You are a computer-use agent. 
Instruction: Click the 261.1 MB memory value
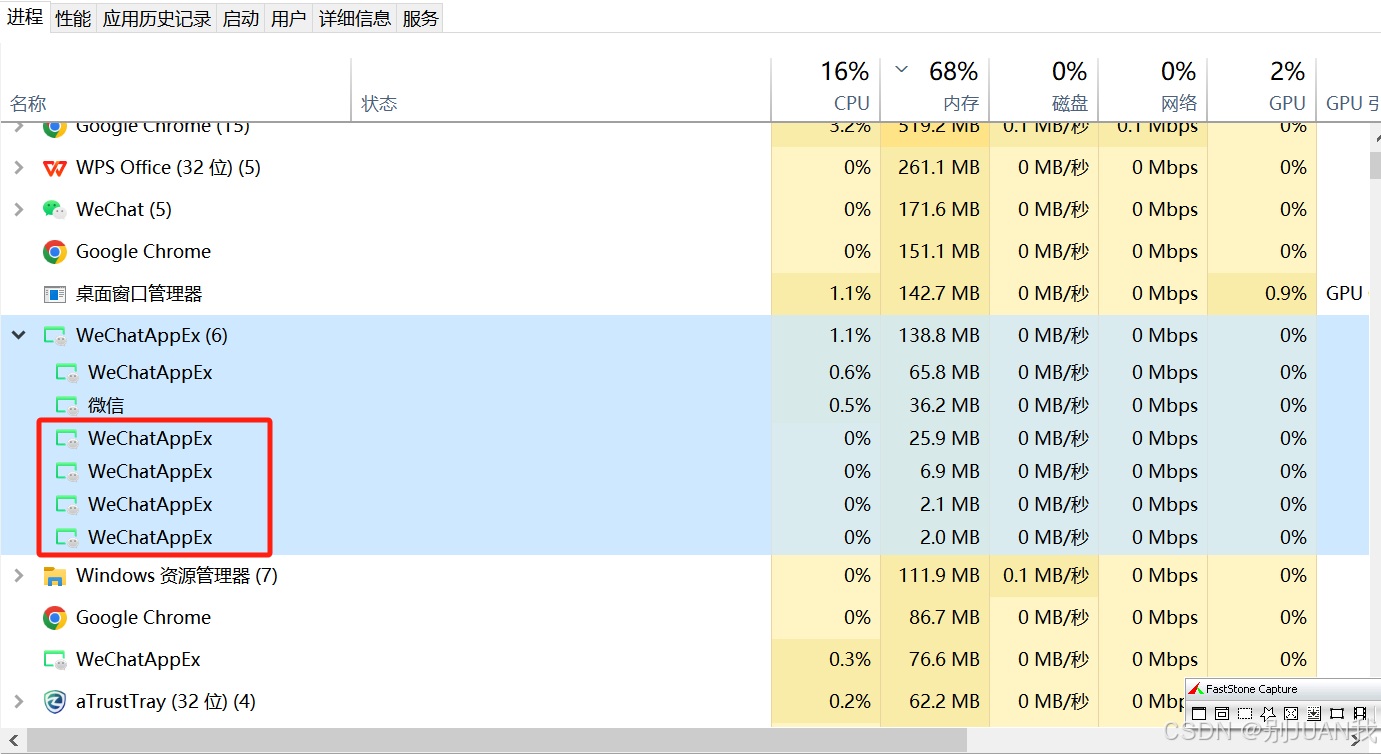939,168
